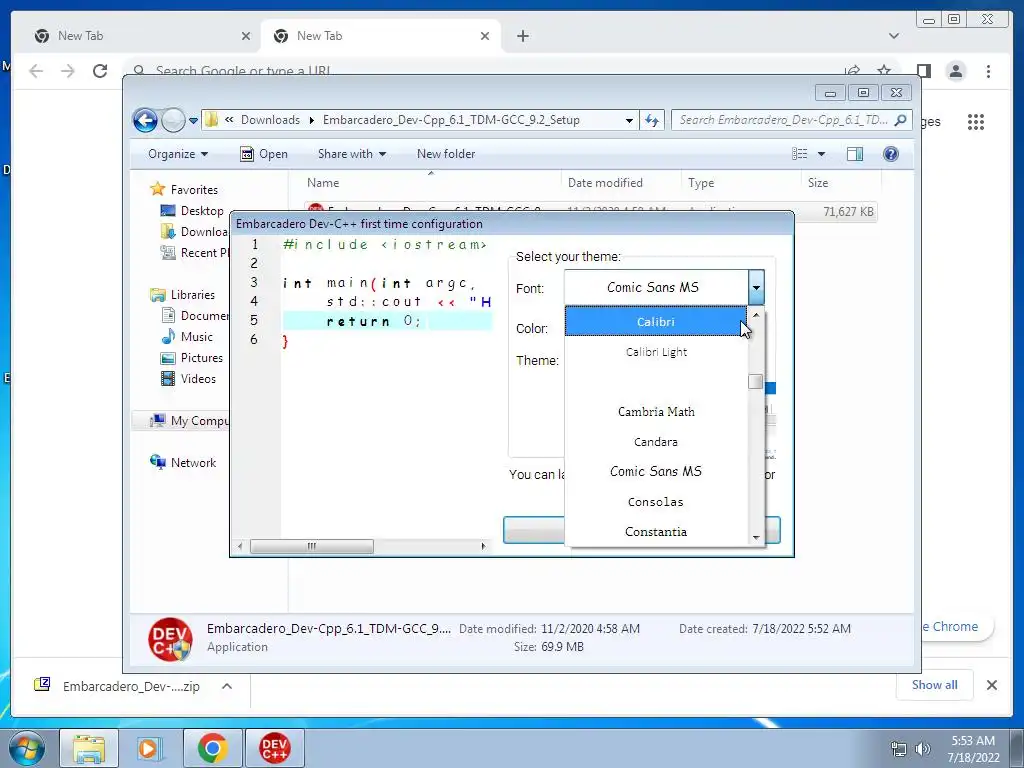Viewport: 1024px width, 768px height.
Task: Select Candara font entry
Action: [656, 442]
